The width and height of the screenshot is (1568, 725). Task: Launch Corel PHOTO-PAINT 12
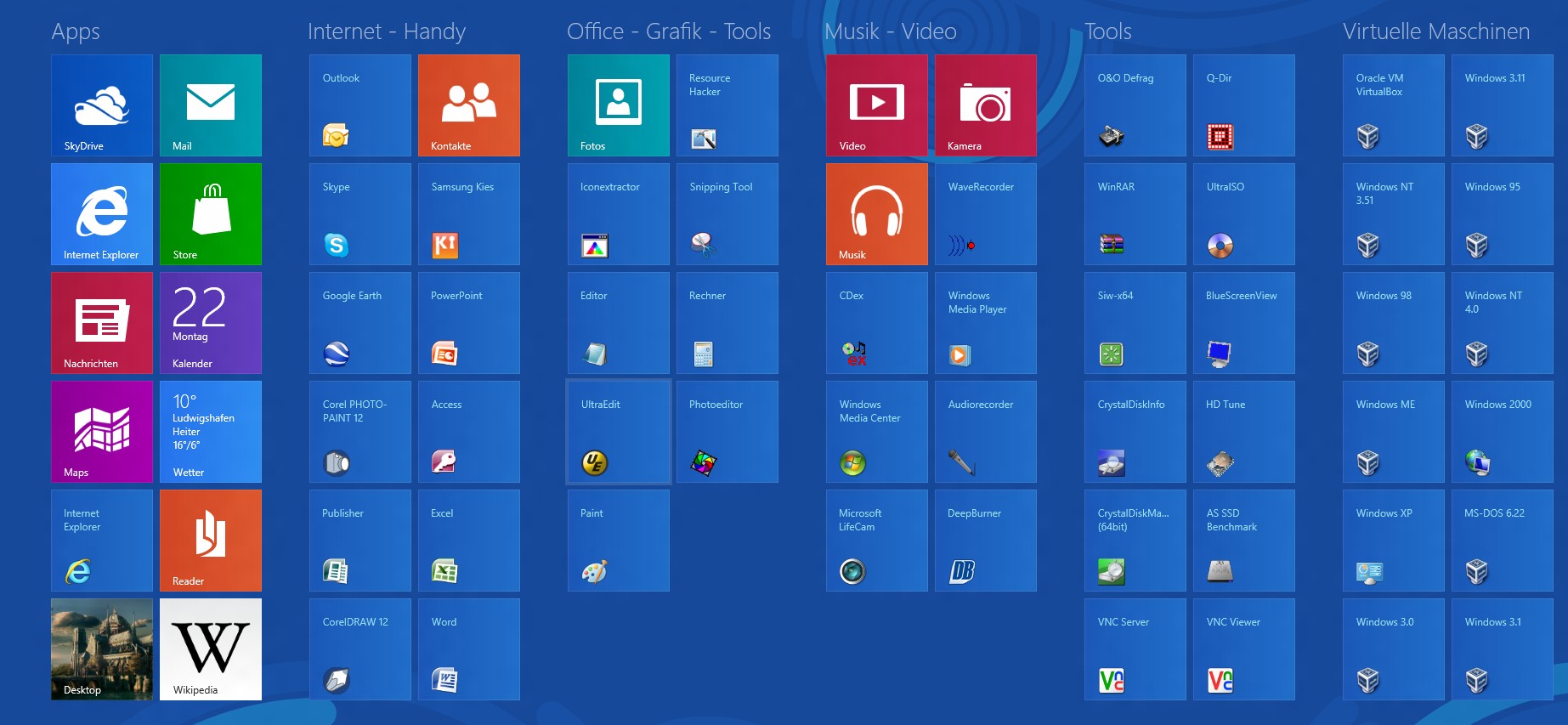360,432
